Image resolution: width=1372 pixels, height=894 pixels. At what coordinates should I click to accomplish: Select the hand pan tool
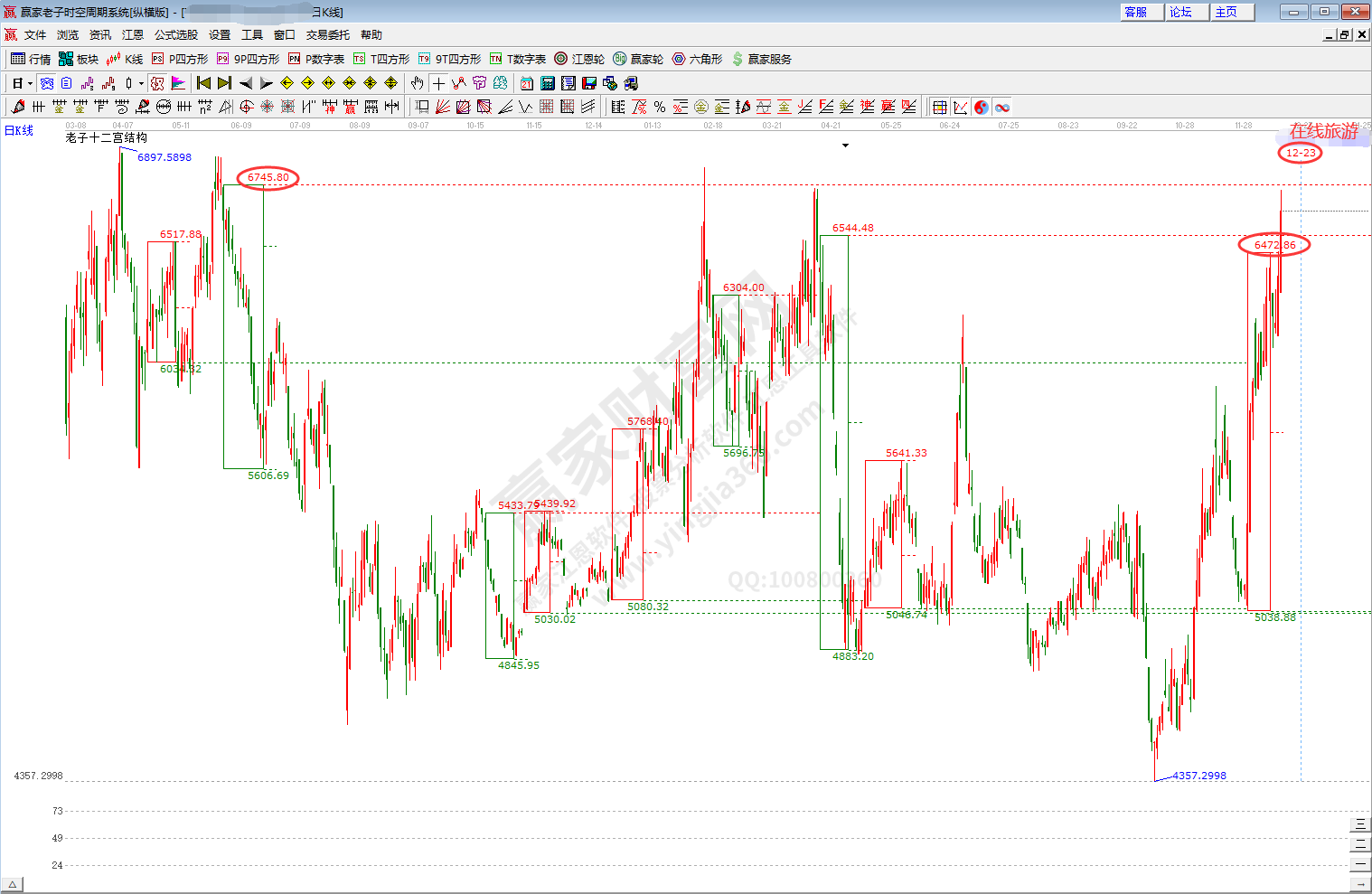pos(417,83)
